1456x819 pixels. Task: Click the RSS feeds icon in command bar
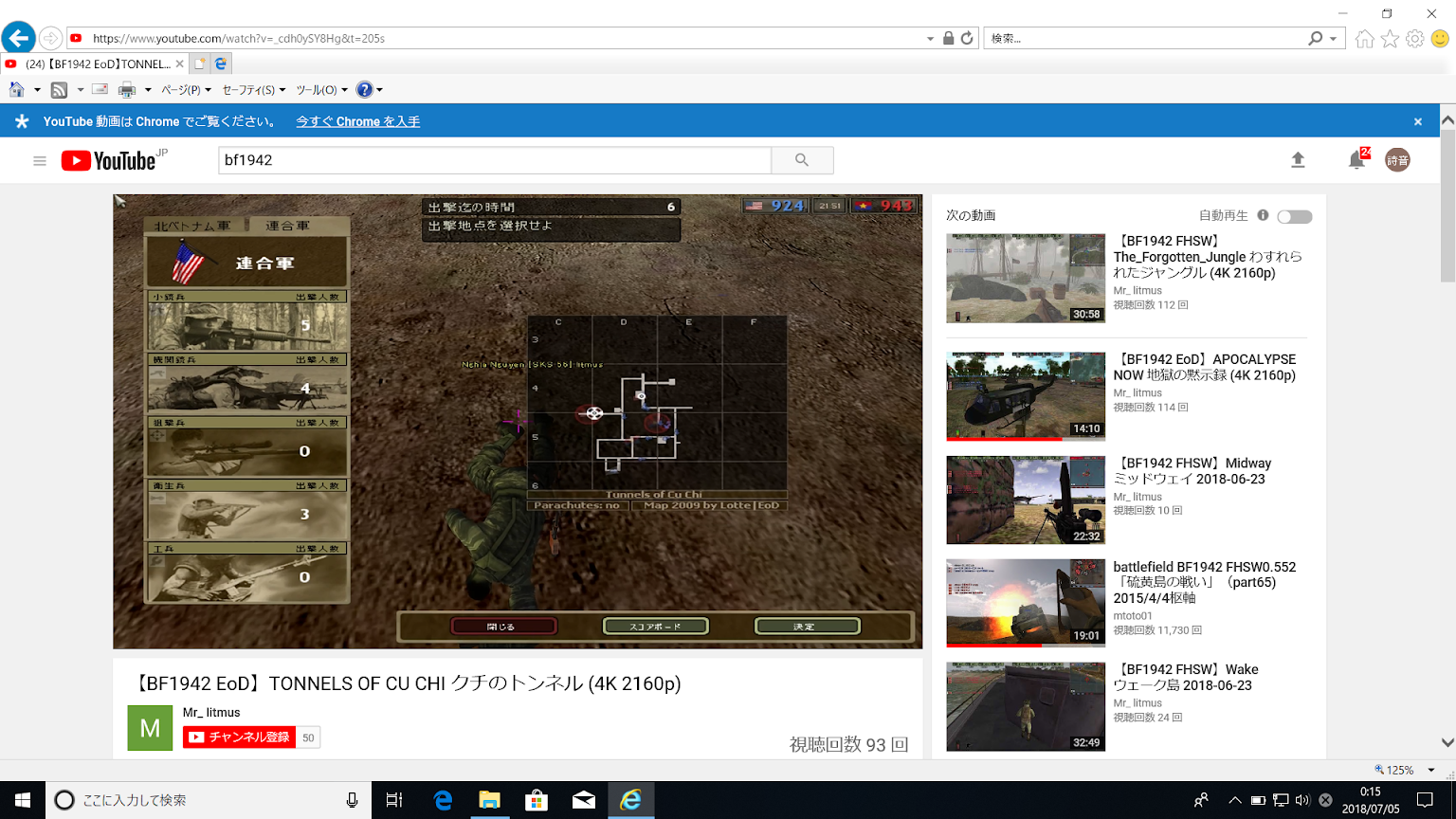59,90
